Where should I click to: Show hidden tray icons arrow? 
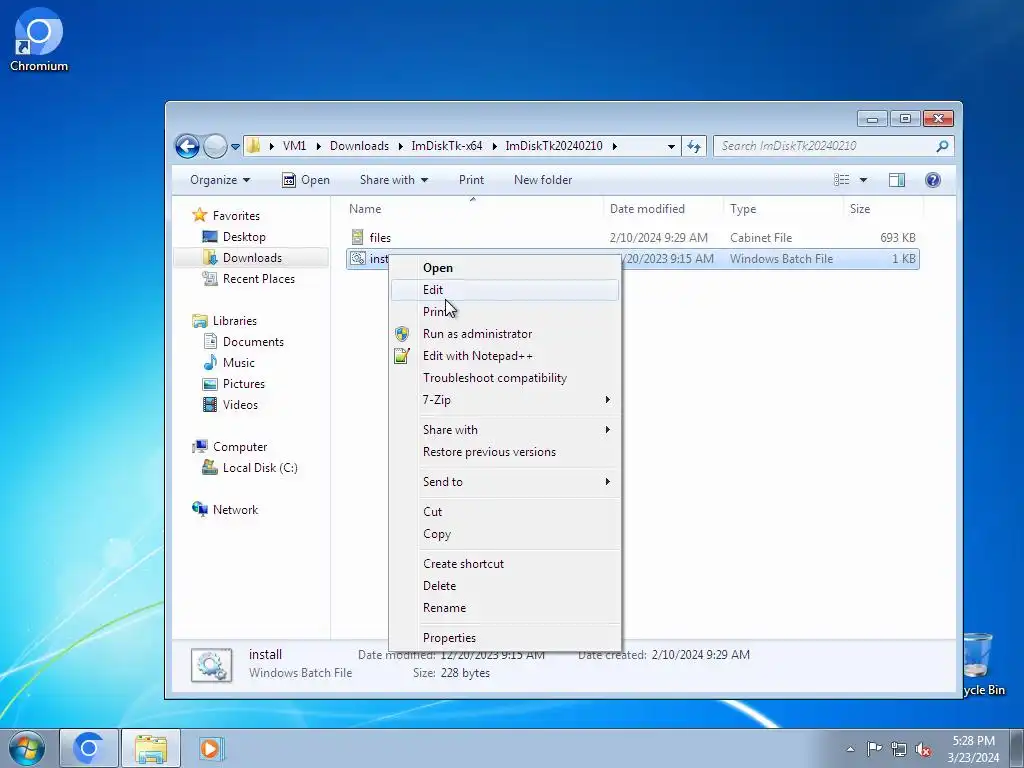tap(850, 749)
